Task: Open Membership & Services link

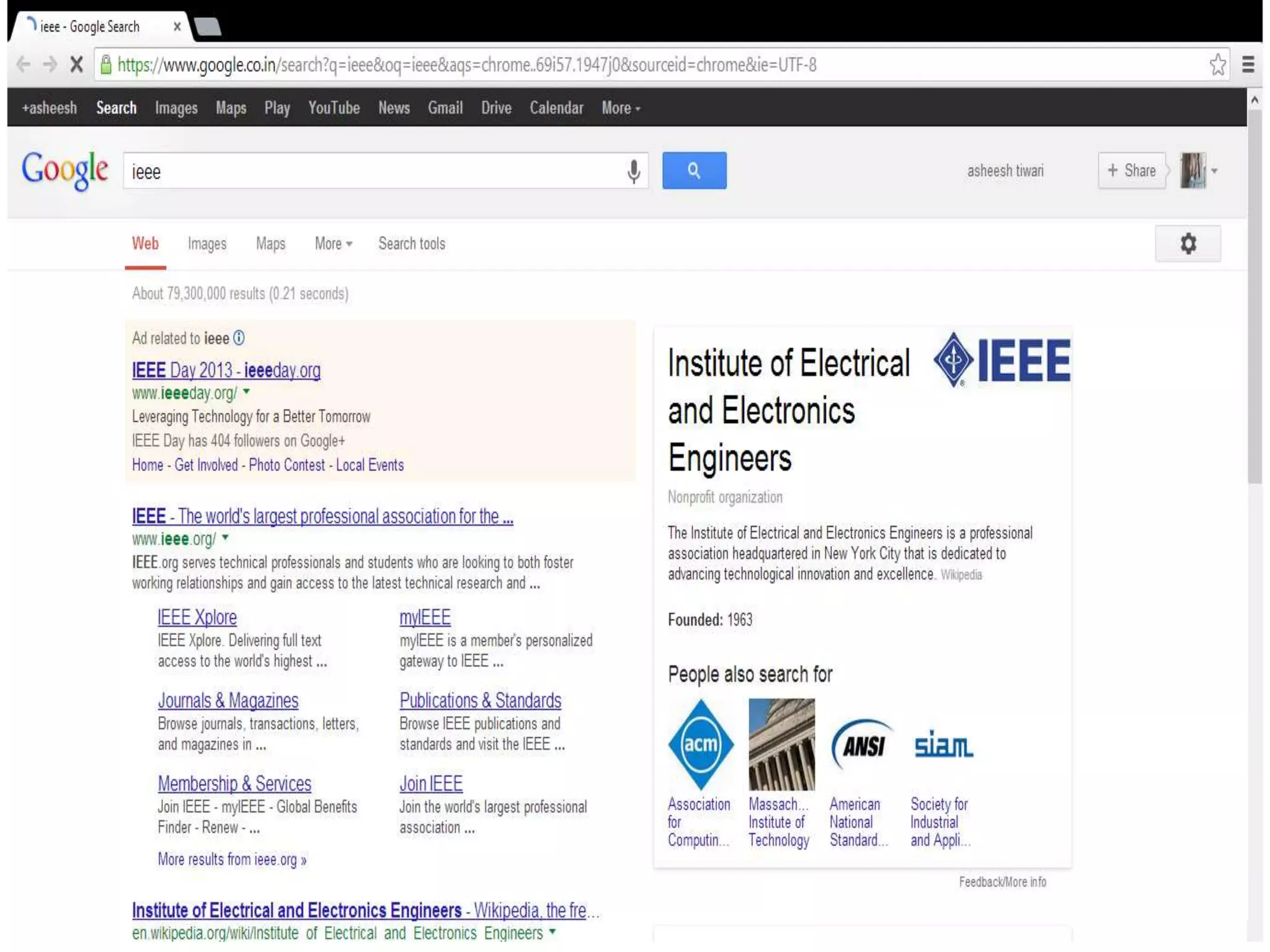Action: 234,783
